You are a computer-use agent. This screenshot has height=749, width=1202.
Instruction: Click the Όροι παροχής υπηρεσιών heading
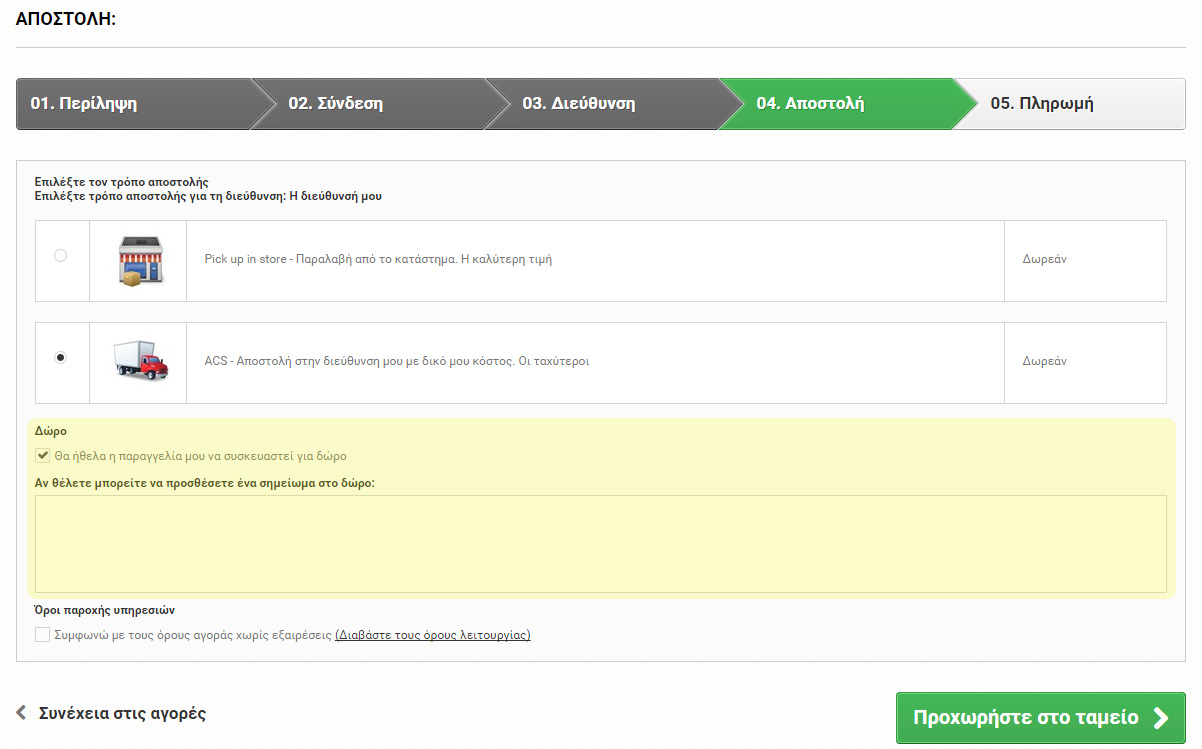(x=105, y=610)
